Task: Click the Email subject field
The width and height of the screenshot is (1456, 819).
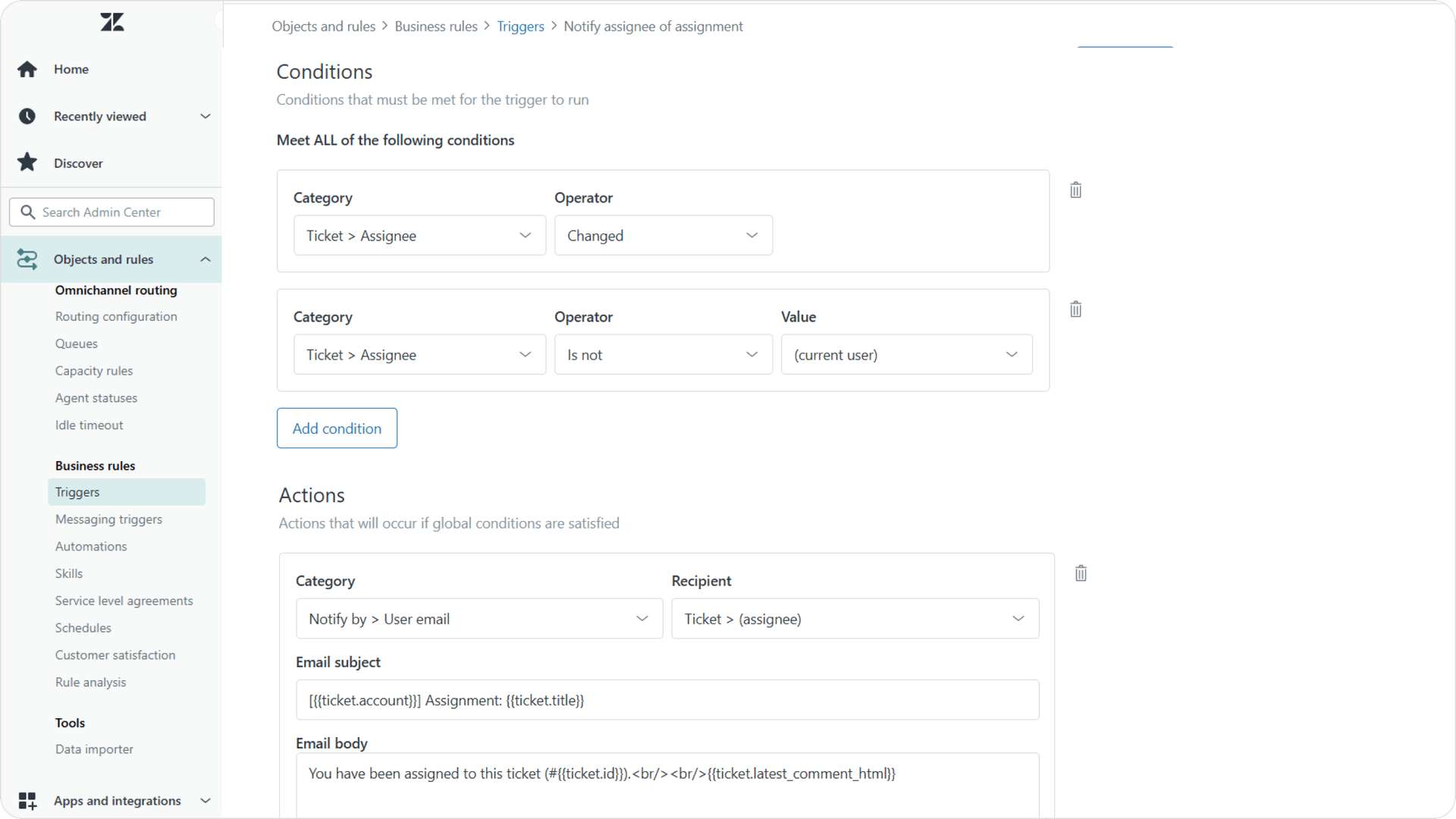Action: [667, 700]
